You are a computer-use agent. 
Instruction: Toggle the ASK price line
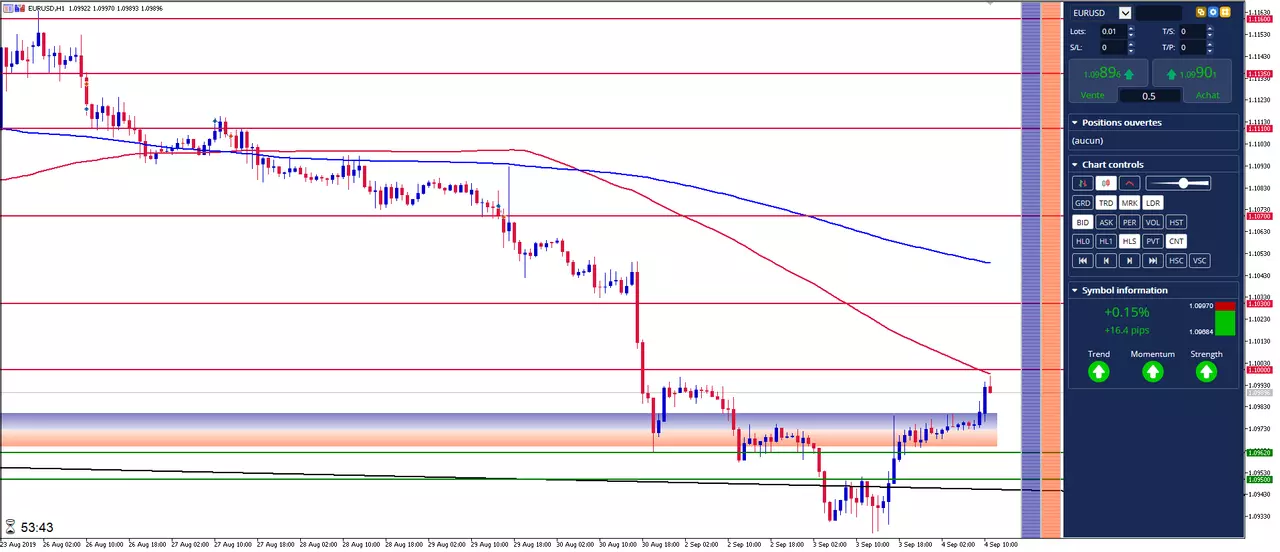[1106, 222]
